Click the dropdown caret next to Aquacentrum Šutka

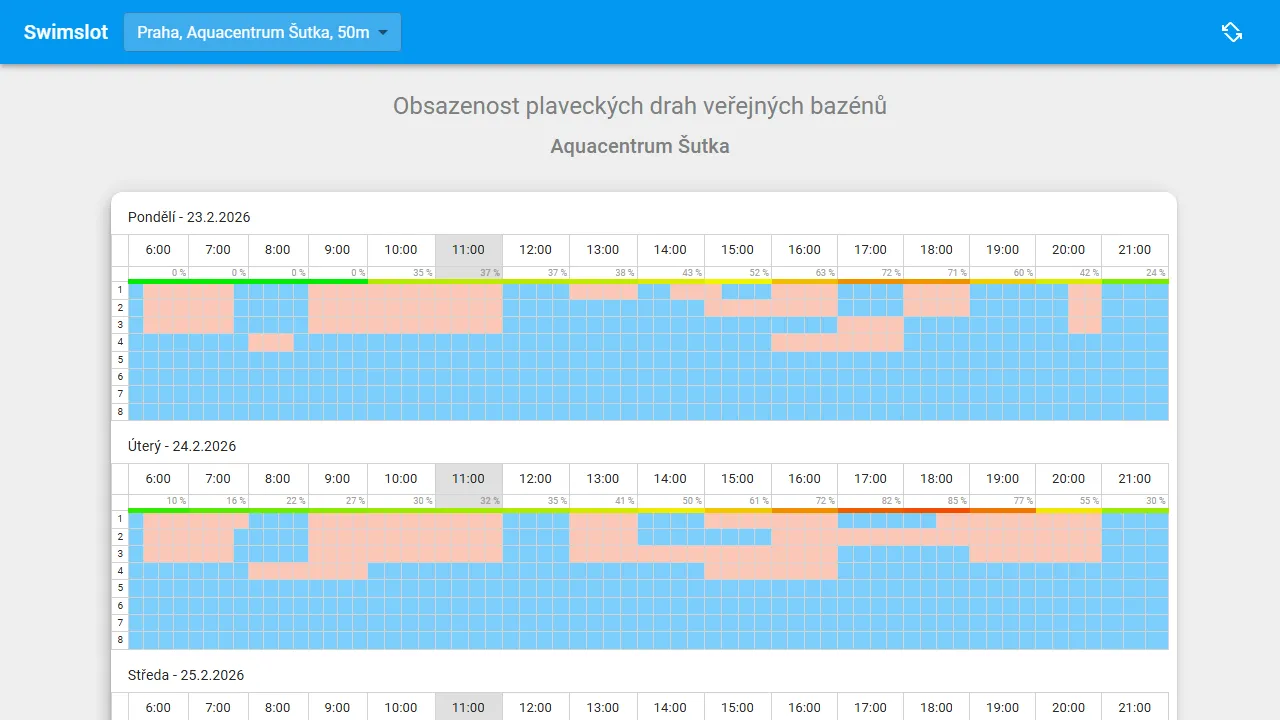click(383, 32)
